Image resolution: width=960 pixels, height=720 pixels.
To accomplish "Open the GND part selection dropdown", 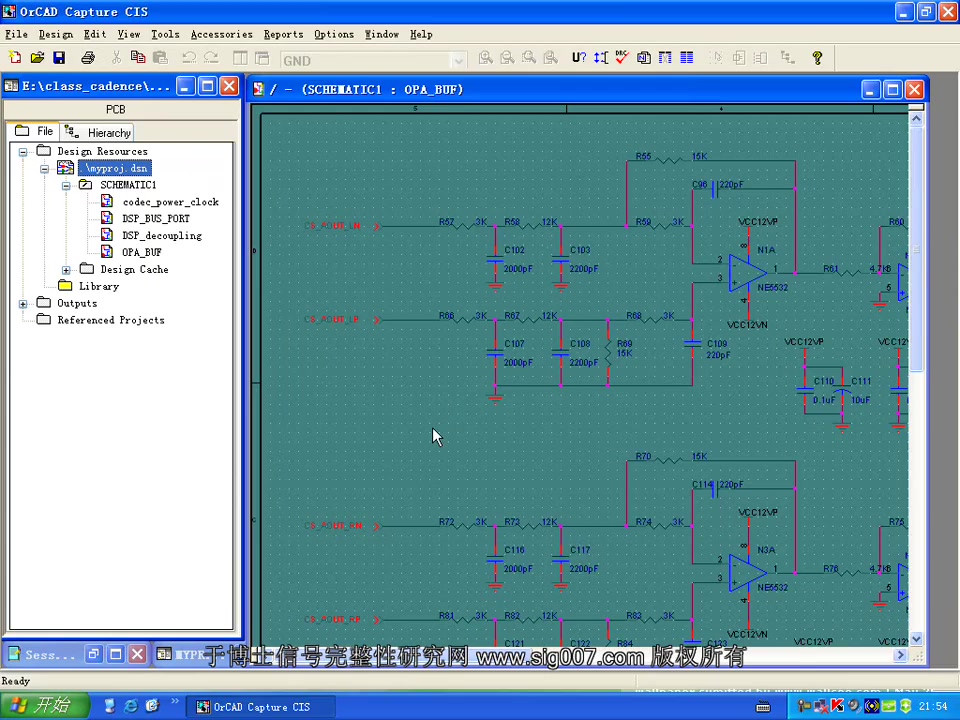I will tap(458, 60).
